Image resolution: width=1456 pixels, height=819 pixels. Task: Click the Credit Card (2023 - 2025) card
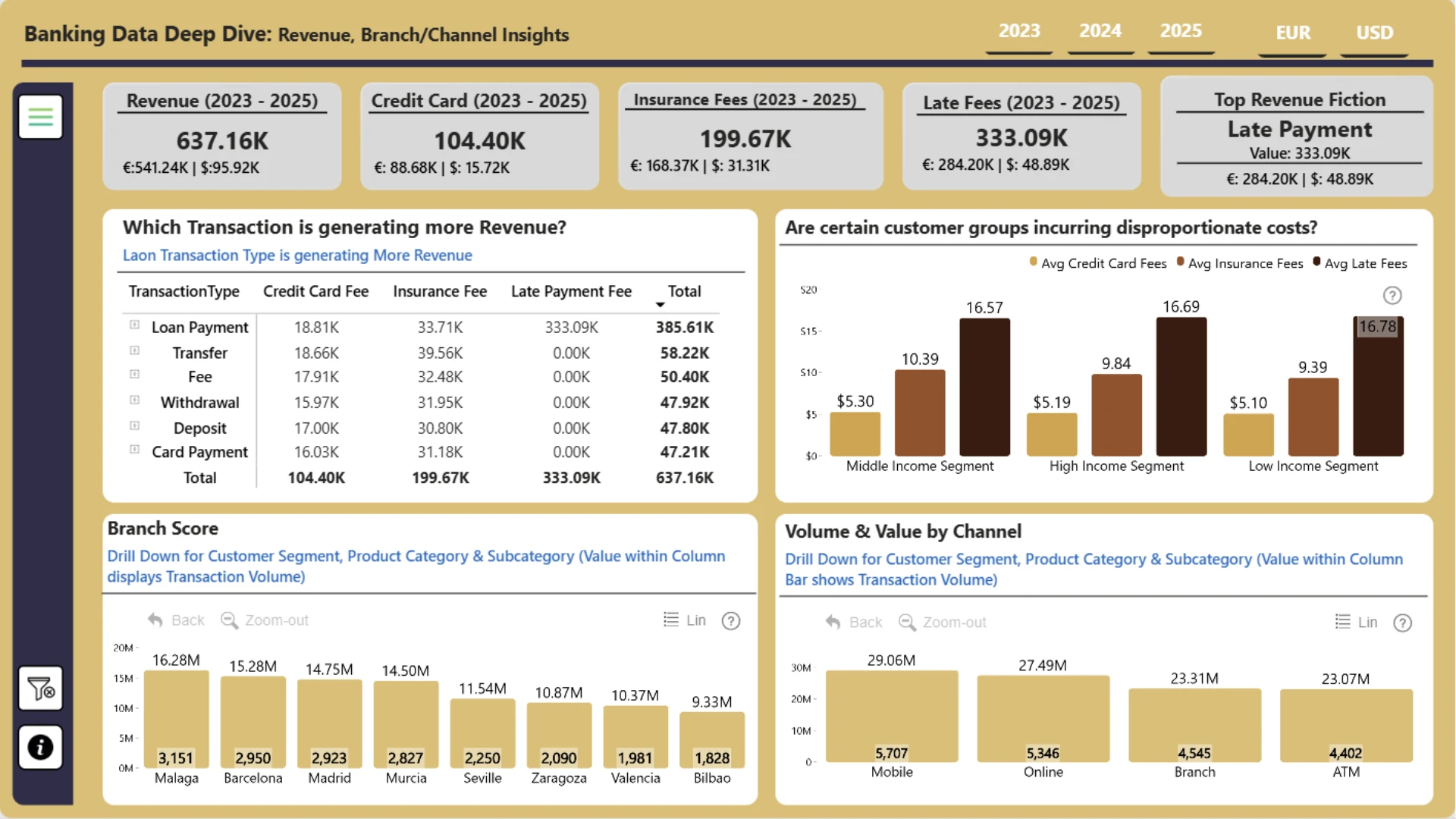click(479, 136)
